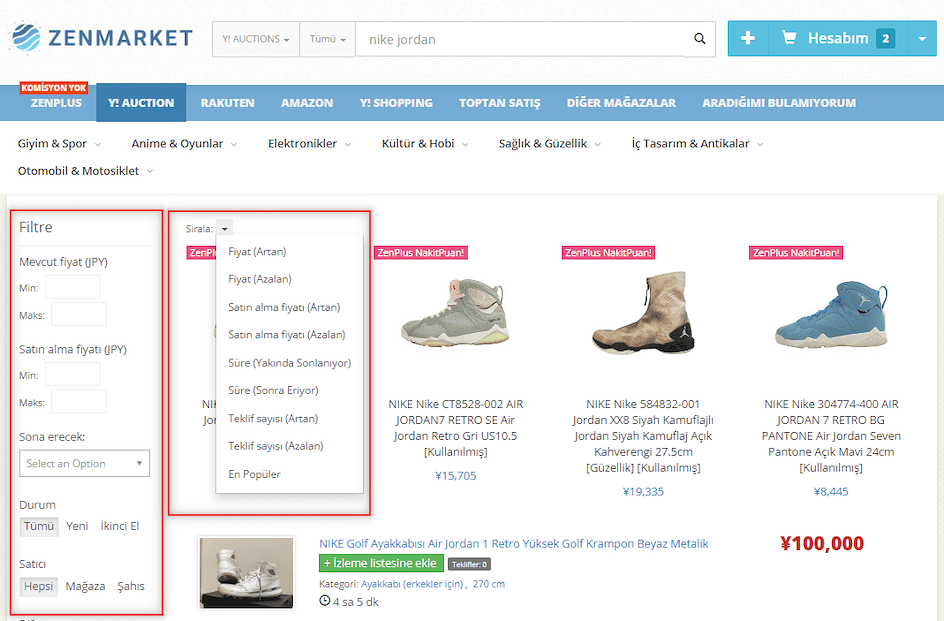Choose Teklif sayısı (Artan) option
The height and width of the screenshot is (621, 944).
(273, 419)
